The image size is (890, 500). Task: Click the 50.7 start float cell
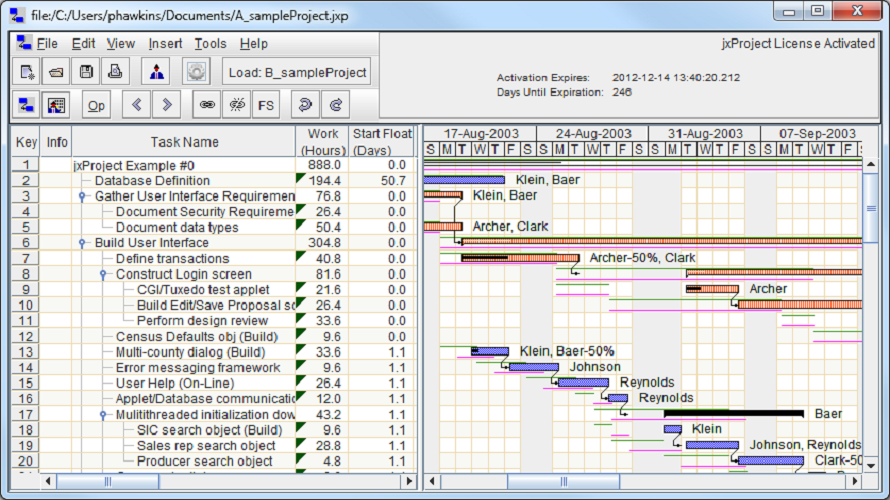(382, 180)
